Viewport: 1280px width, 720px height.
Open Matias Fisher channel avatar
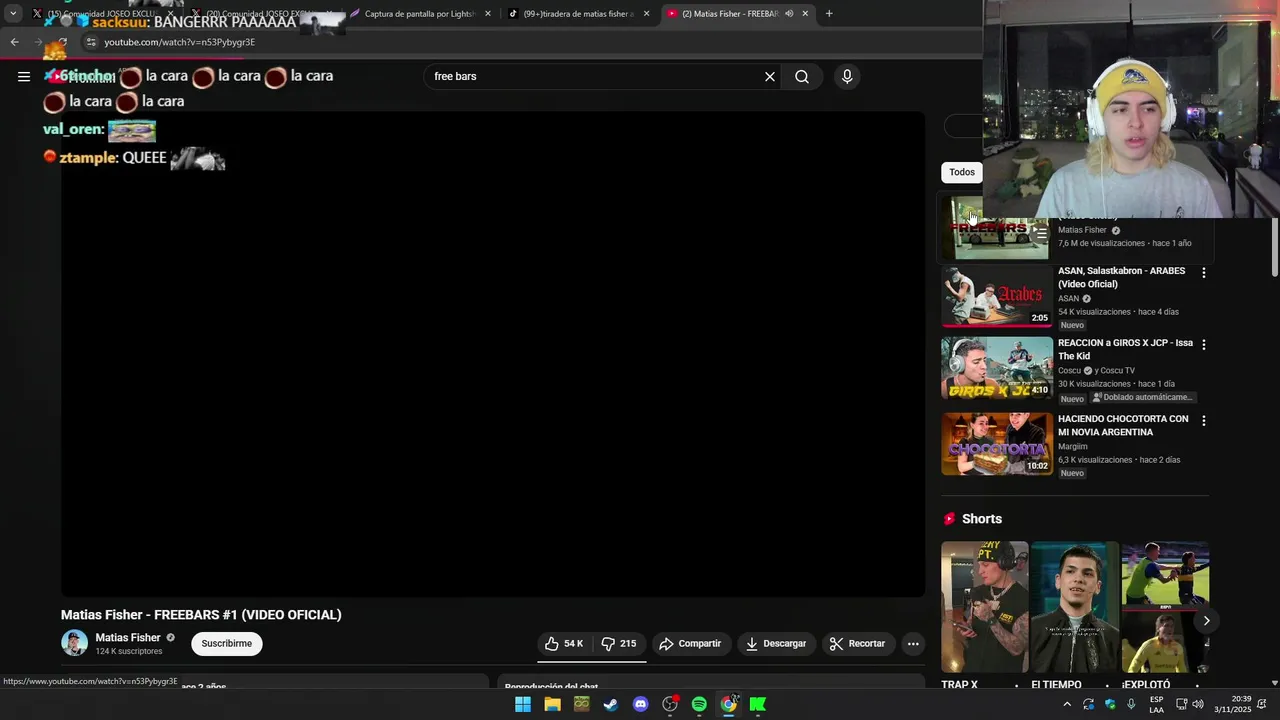[x=74, y=643]
